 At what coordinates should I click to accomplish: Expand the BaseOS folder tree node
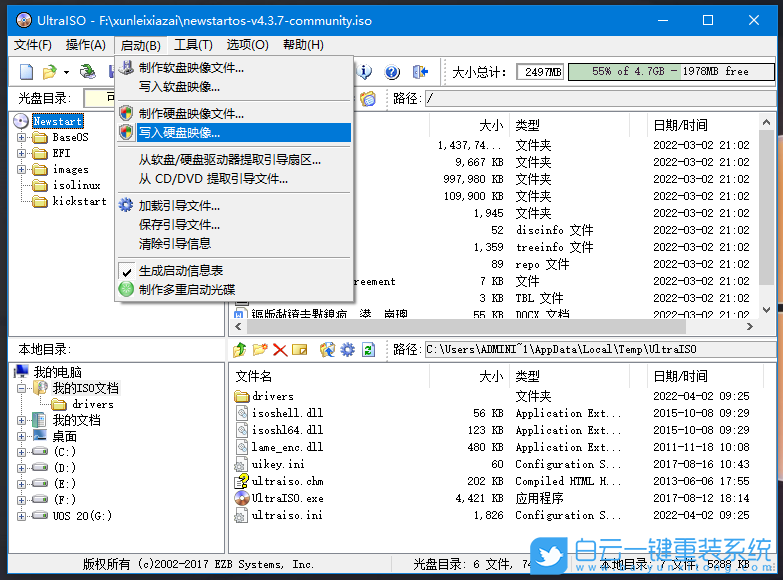click(x=22, y=138)
